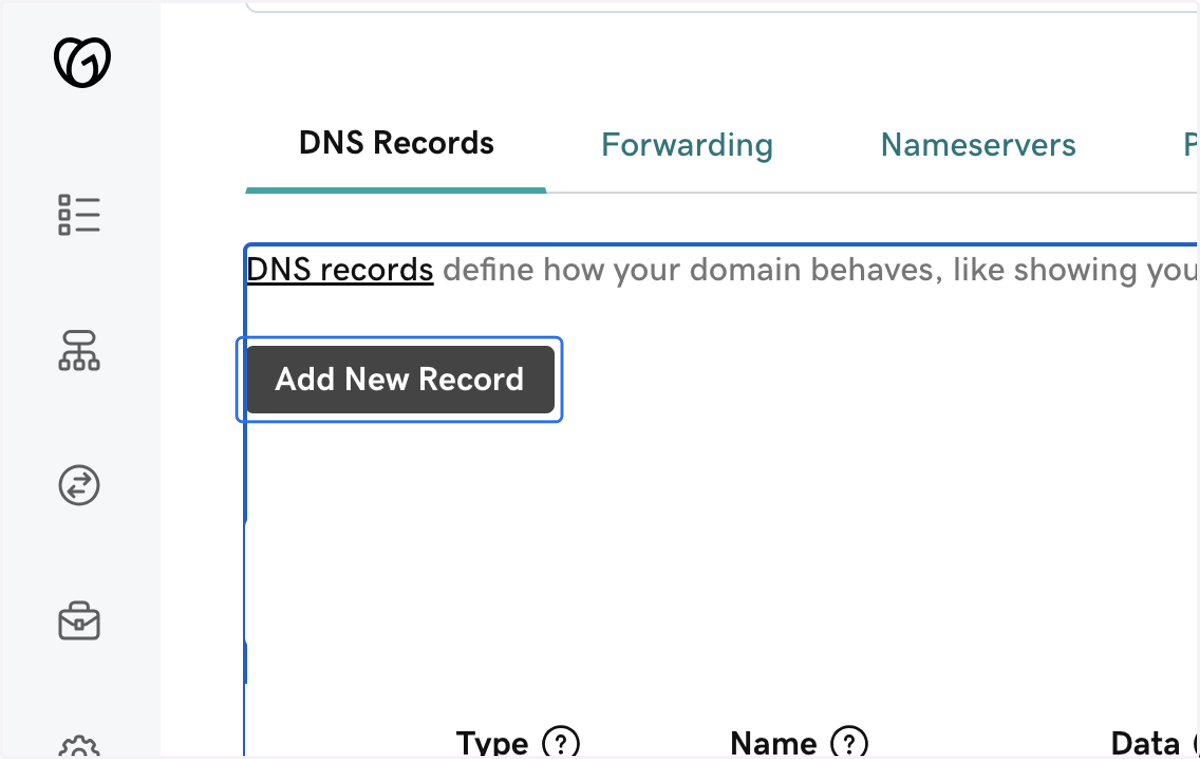Switch to the Nameservers tab
Image resolution: width=1200 pixels, height=759 pixels.
[978, 145]
